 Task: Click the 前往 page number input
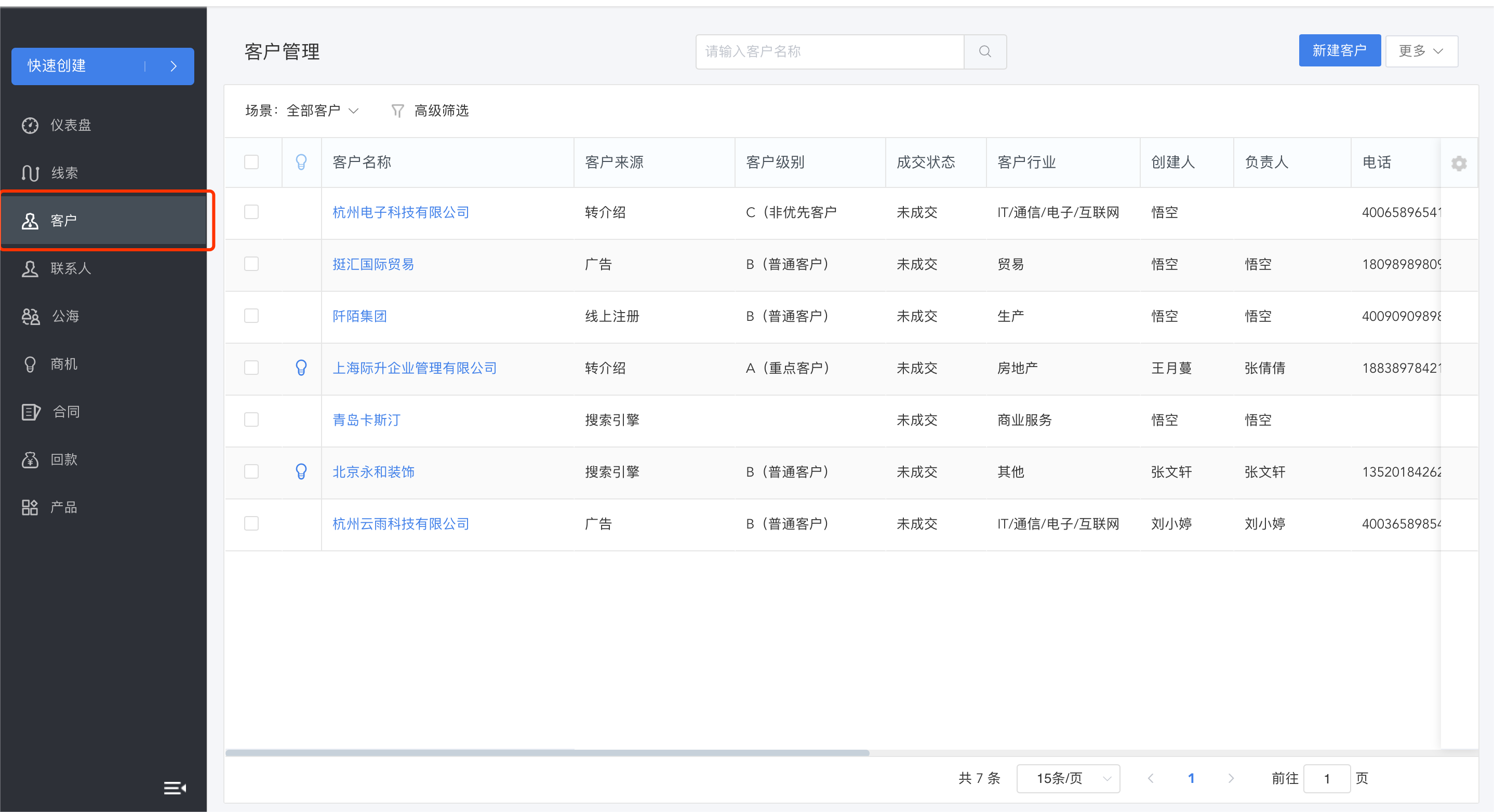(1326, 778)
